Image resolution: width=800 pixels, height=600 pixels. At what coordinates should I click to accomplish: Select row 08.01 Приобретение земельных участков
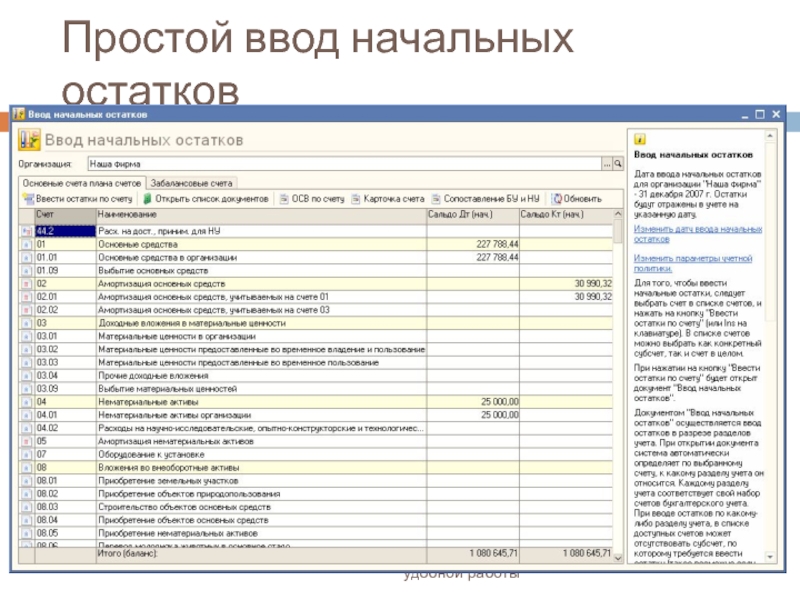(x=316, y=481)
